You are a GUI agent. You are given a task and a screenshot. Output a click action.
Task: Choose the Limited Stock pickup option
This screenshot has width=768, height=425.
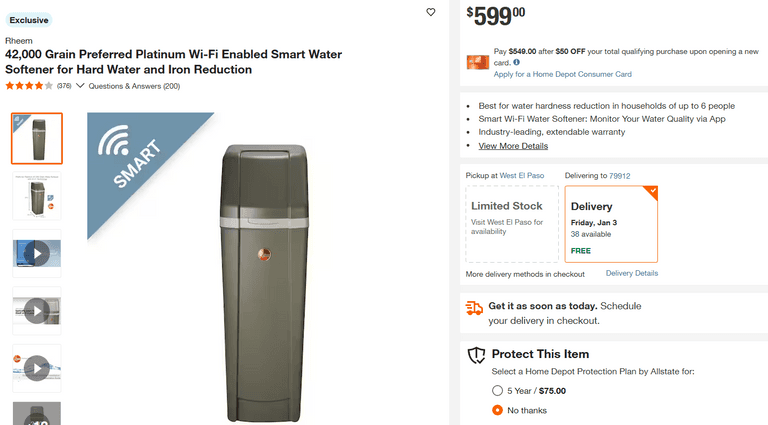point(512,223)
